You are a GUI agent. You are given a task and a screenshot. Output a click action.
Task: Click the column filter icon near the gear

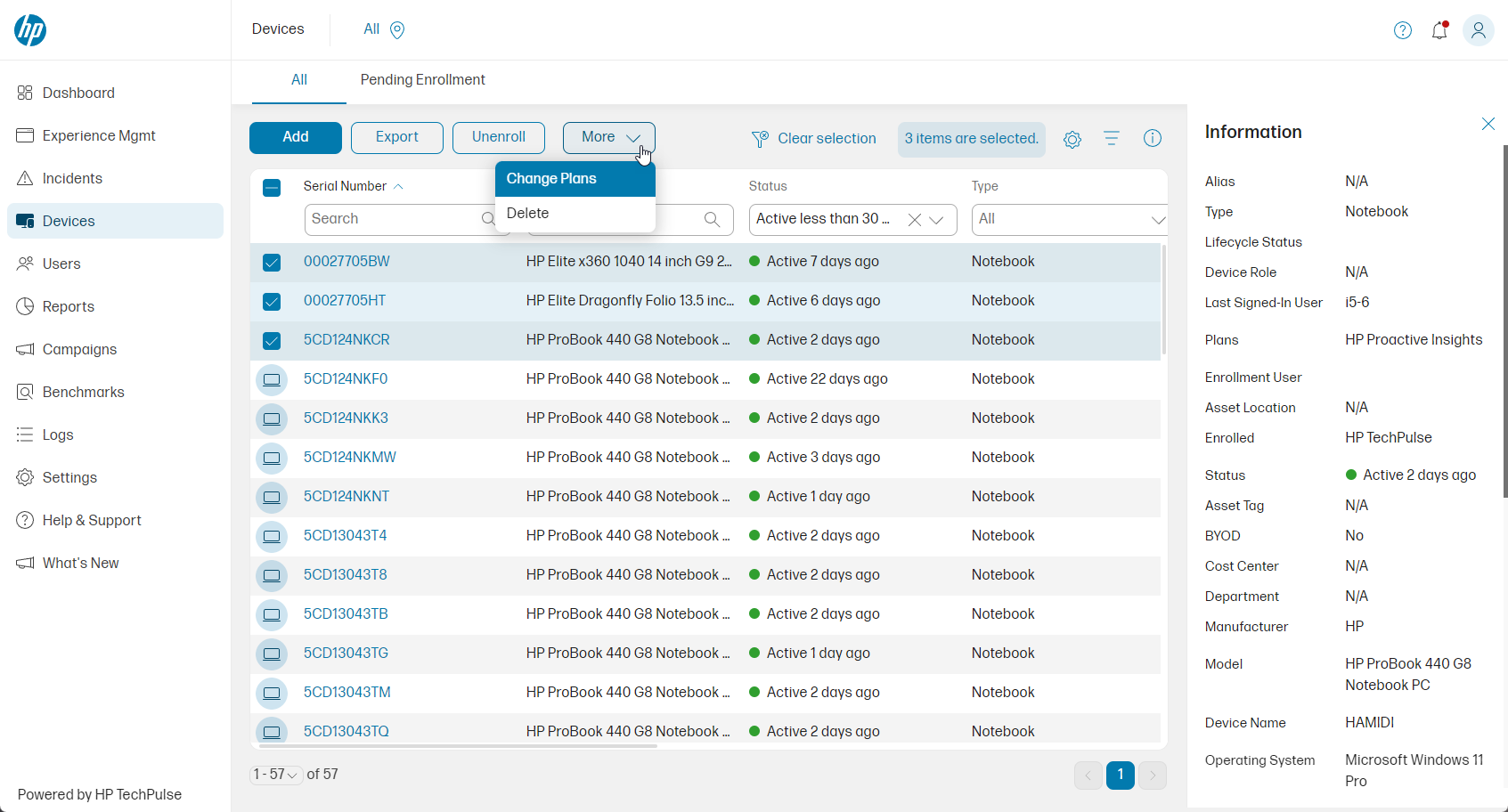click(1111, 139)
